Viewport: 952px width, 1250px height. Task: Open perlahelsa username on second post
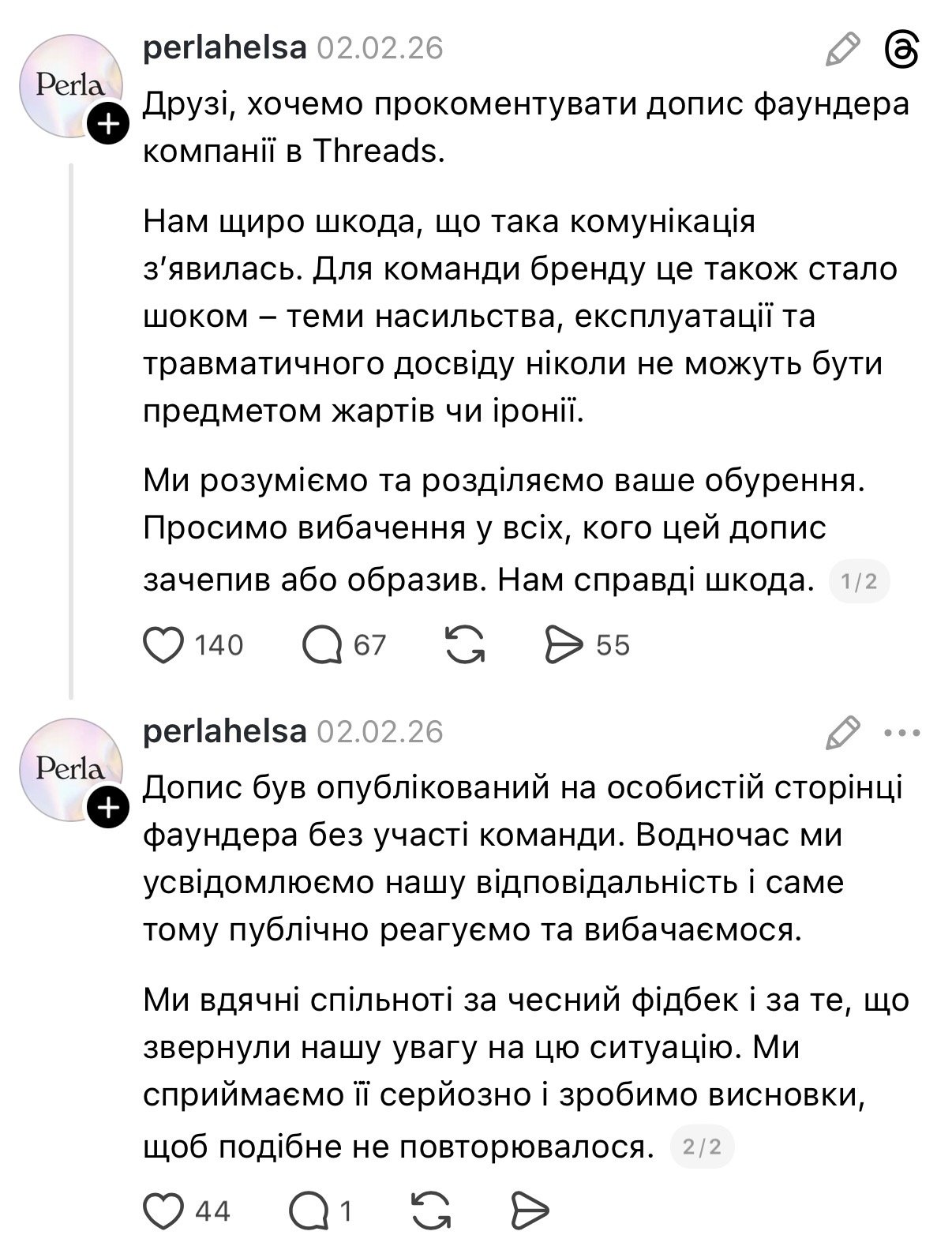(224, 732)
